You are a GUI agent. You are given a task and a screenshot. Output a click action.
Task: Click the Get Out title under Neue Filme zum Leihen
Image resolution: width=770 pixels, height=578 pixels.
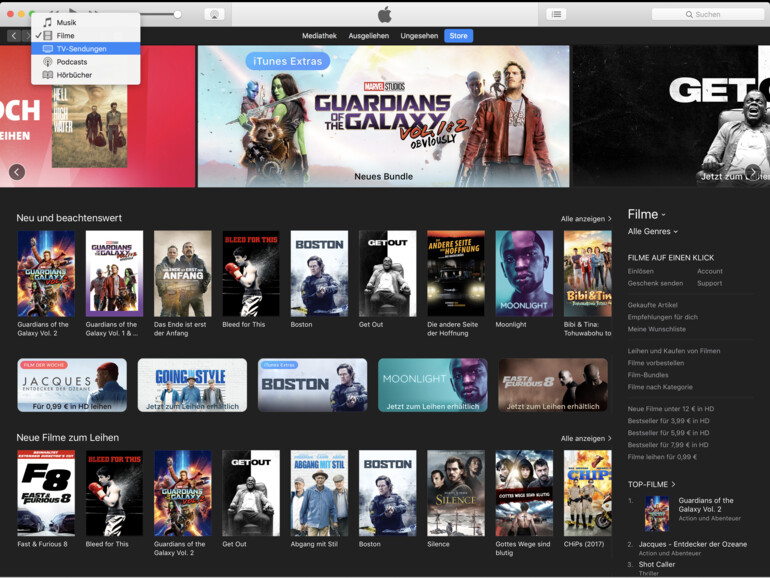(x=234, y=544)
